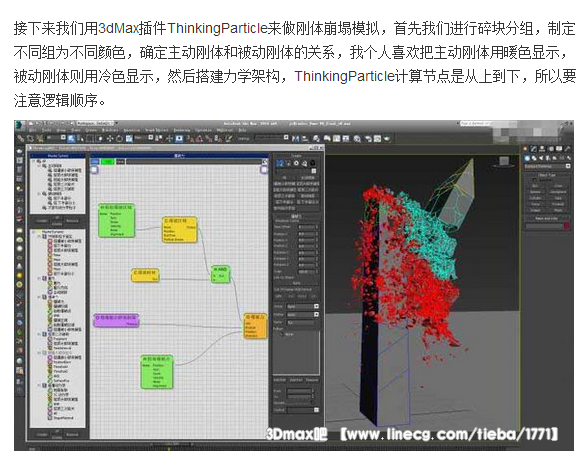Click Remove button under Master Dynamic tree
The image size is (587, 451).
72,435
